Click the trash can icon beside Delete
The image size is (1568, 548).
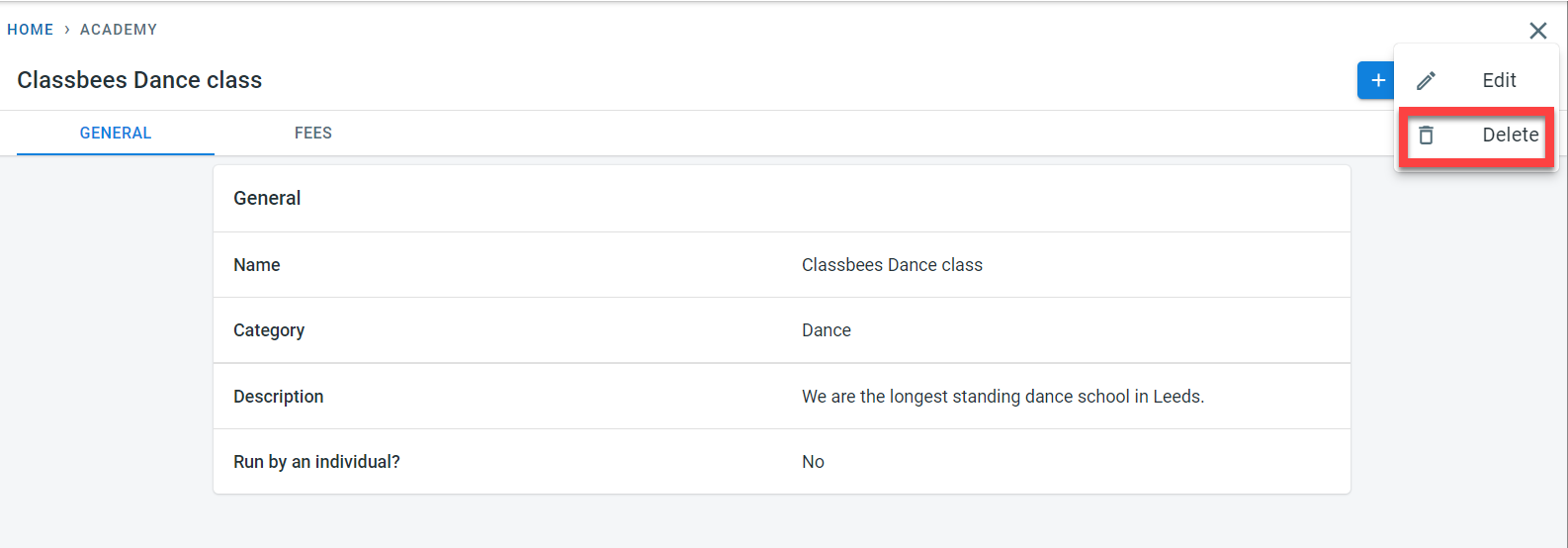click(1426, 136)
